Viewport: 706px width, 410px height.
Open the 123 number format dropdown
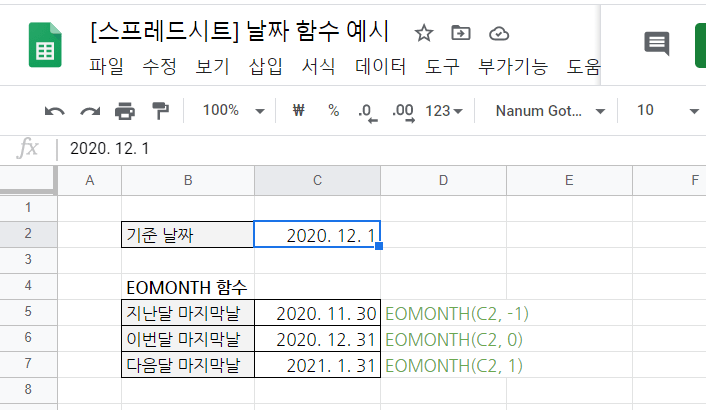[x=443, y=111]
